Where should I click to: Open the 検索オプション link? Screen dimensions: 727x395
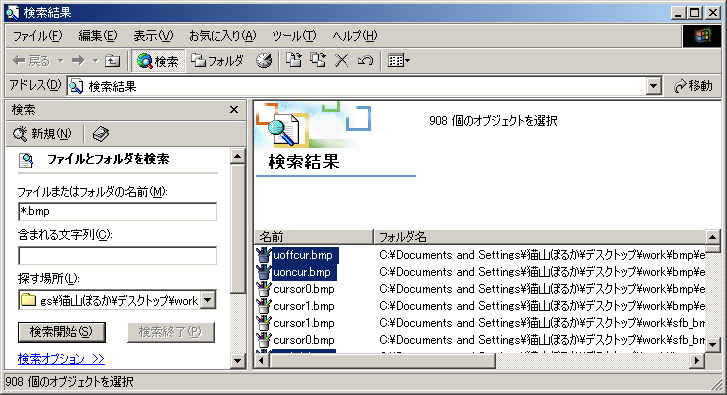coord(61,359)
